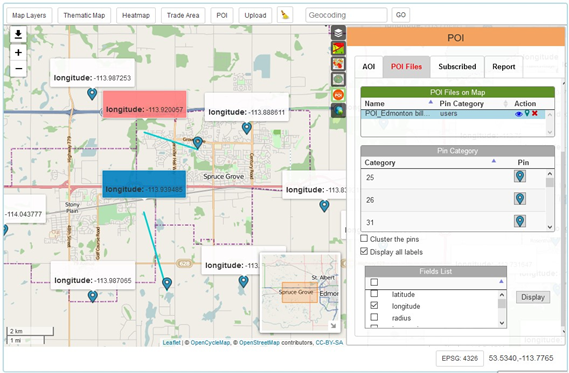The width and height of the screenshot is (569, 373).
Task: Click the POI toolbar button
Action: (x=222, y=15)
